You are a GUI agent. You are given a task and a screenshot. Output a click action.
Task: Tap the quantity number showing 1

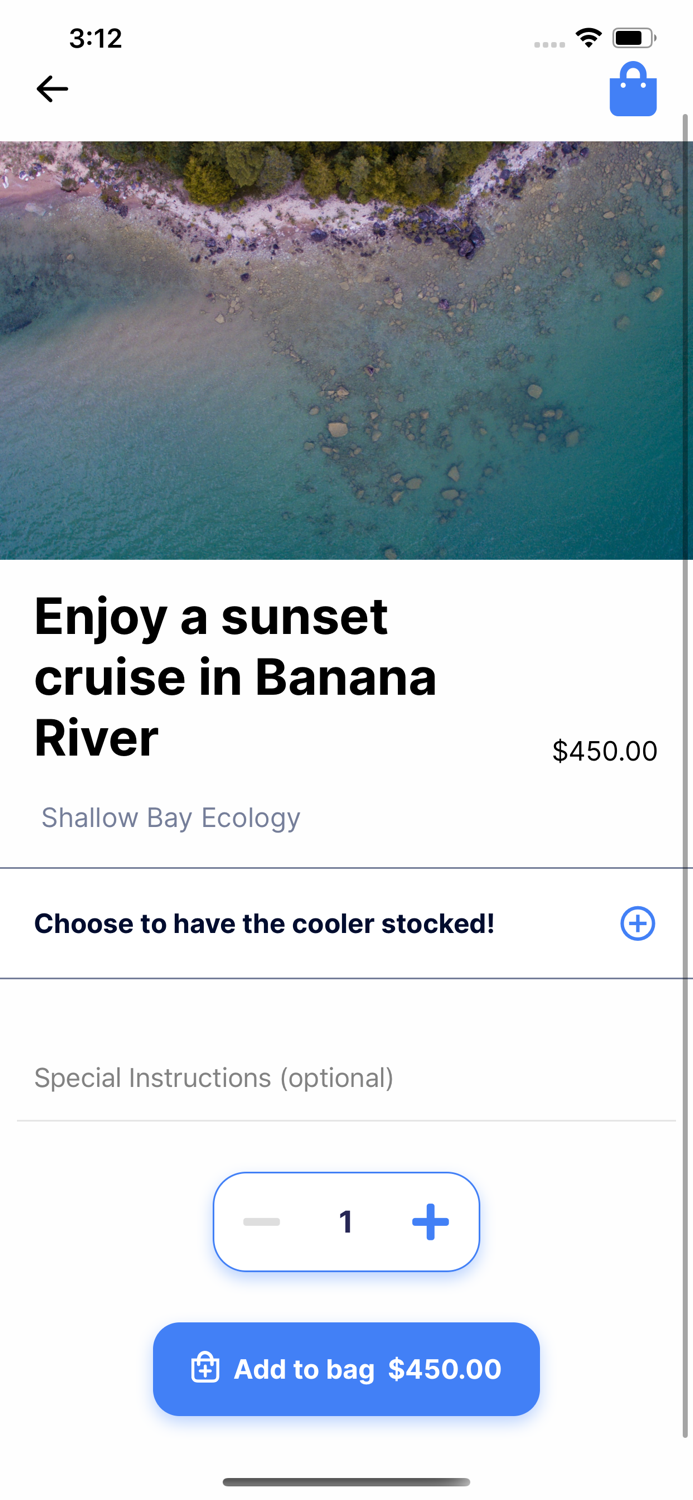346,1221
